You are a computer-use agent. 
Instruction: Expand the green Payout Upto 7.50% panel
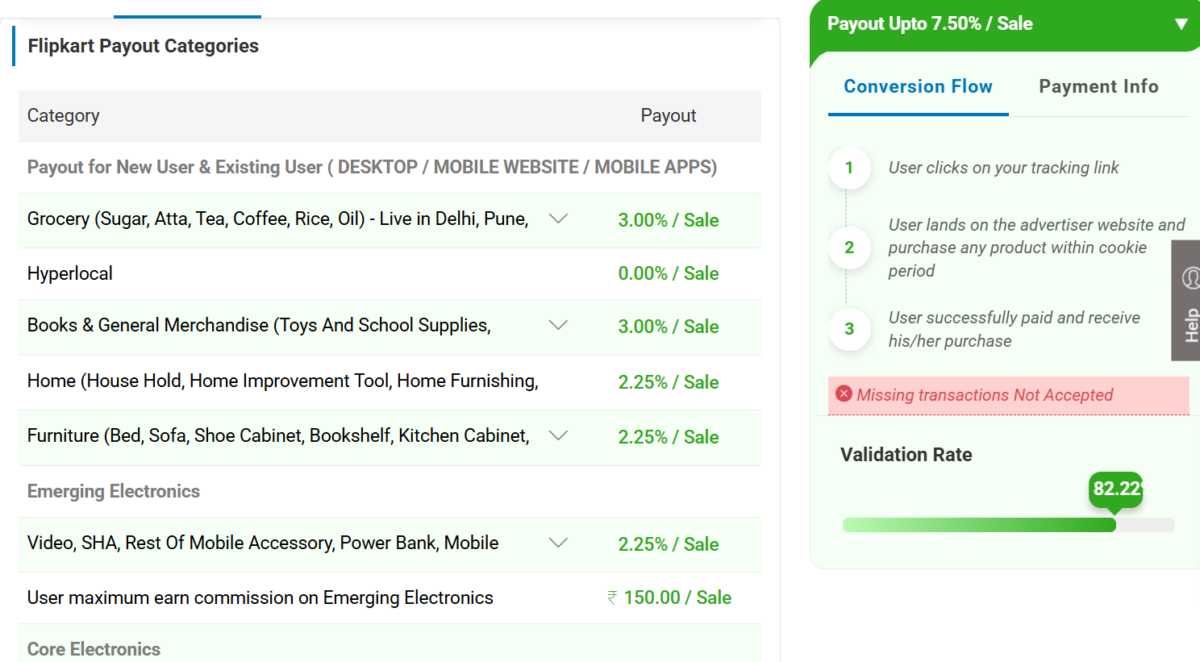[1182, 23]
